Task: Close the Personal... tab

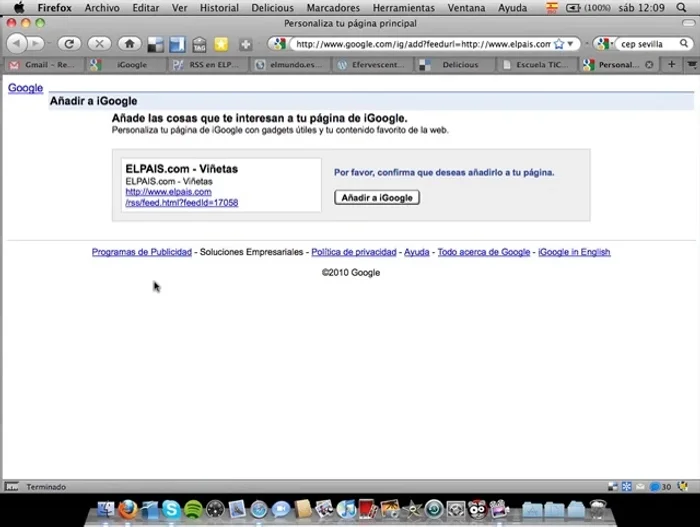Action: (x=649, y=65)
